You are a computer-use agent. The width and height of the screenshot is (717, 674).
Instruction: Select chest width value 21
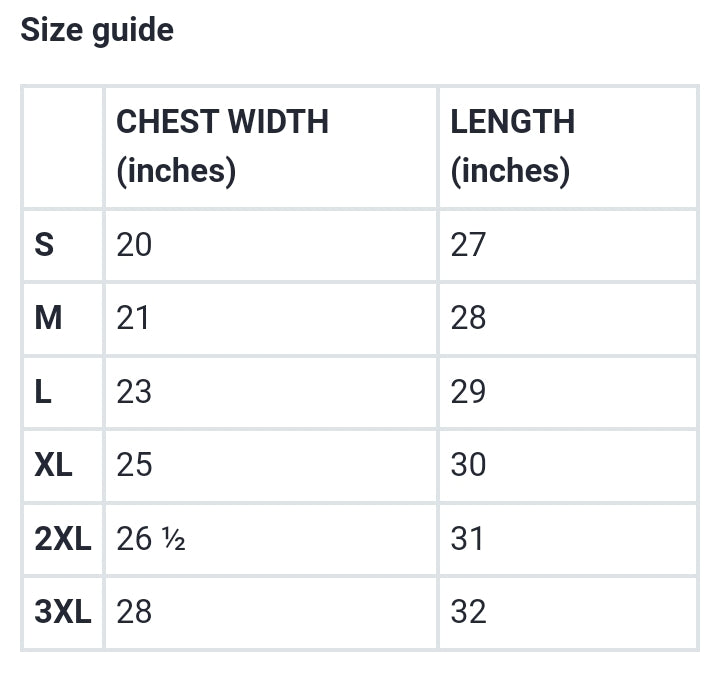tap(133, 318)
